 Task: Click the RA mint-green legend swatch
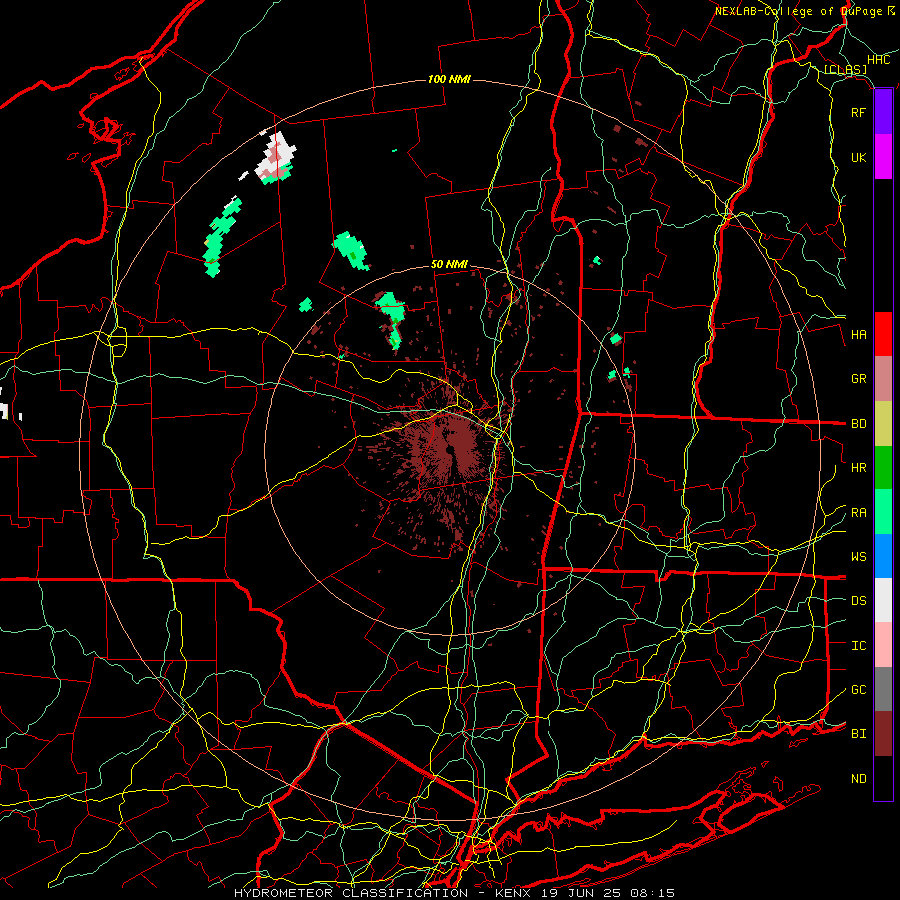(883, 512)
